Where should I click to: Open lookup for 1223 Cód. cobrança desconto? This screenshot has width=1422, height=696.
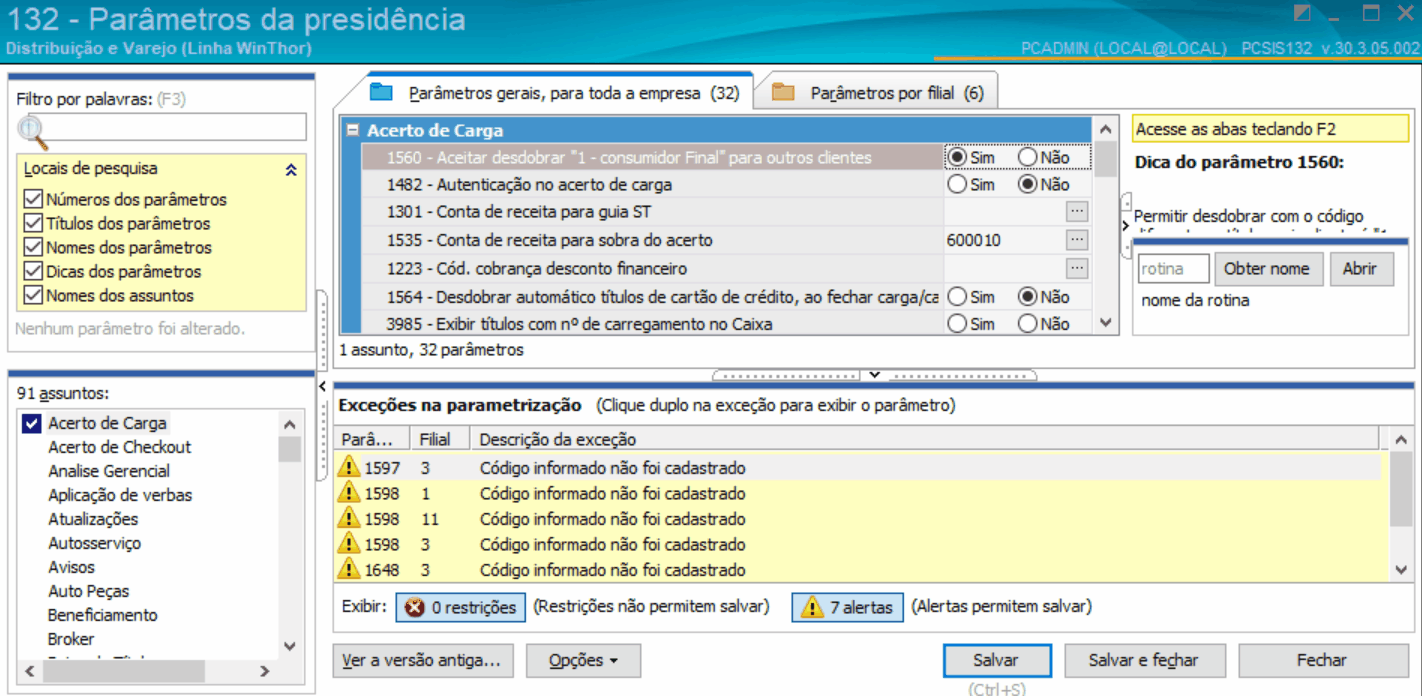[1076, 268]
